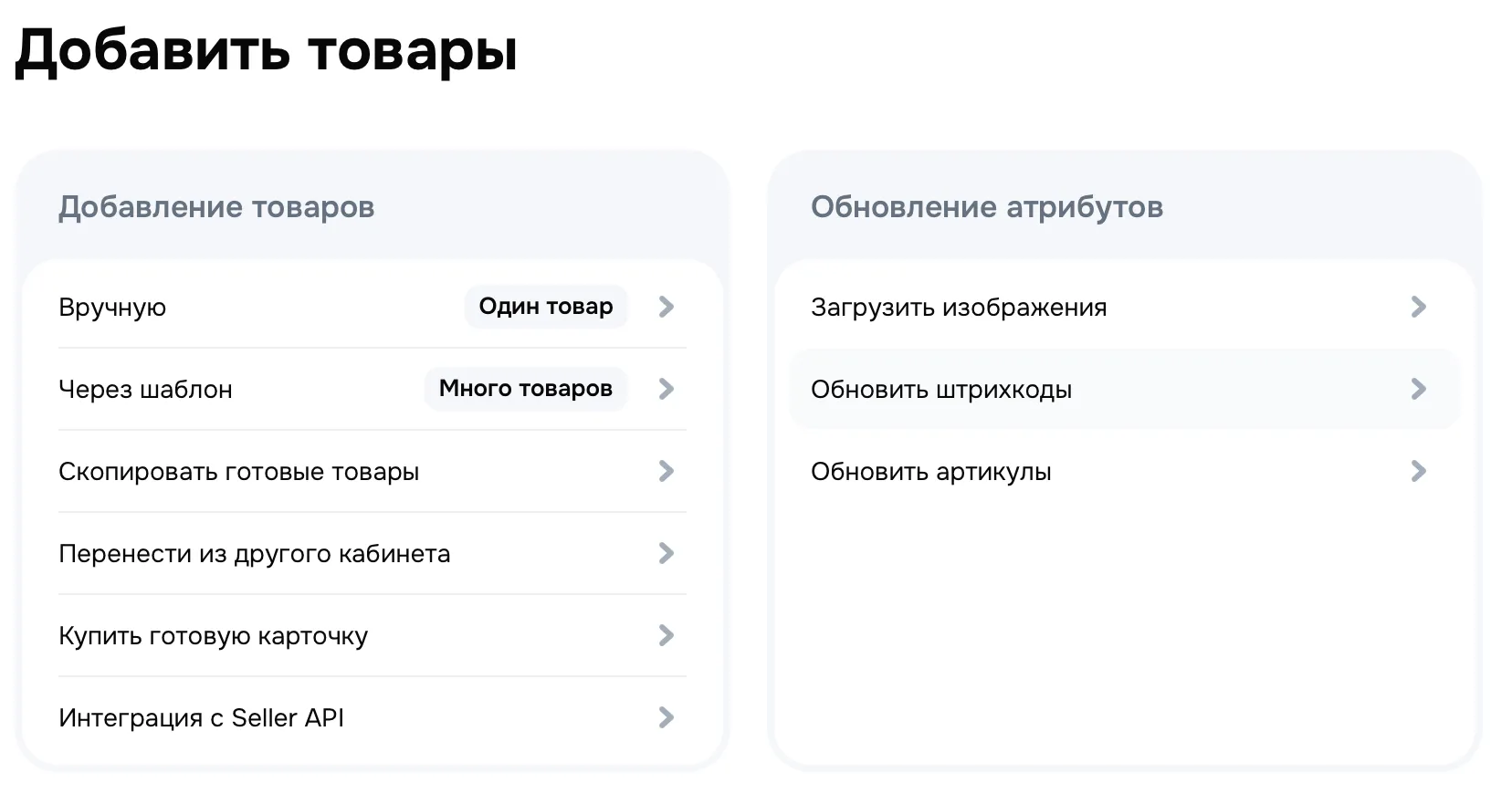Image resolution: width=1512 pixels, height=794 pixels.
Task: Click the chevron next to Загрузить изображения
Action: pyautogui.click(x=1418, y=307)
